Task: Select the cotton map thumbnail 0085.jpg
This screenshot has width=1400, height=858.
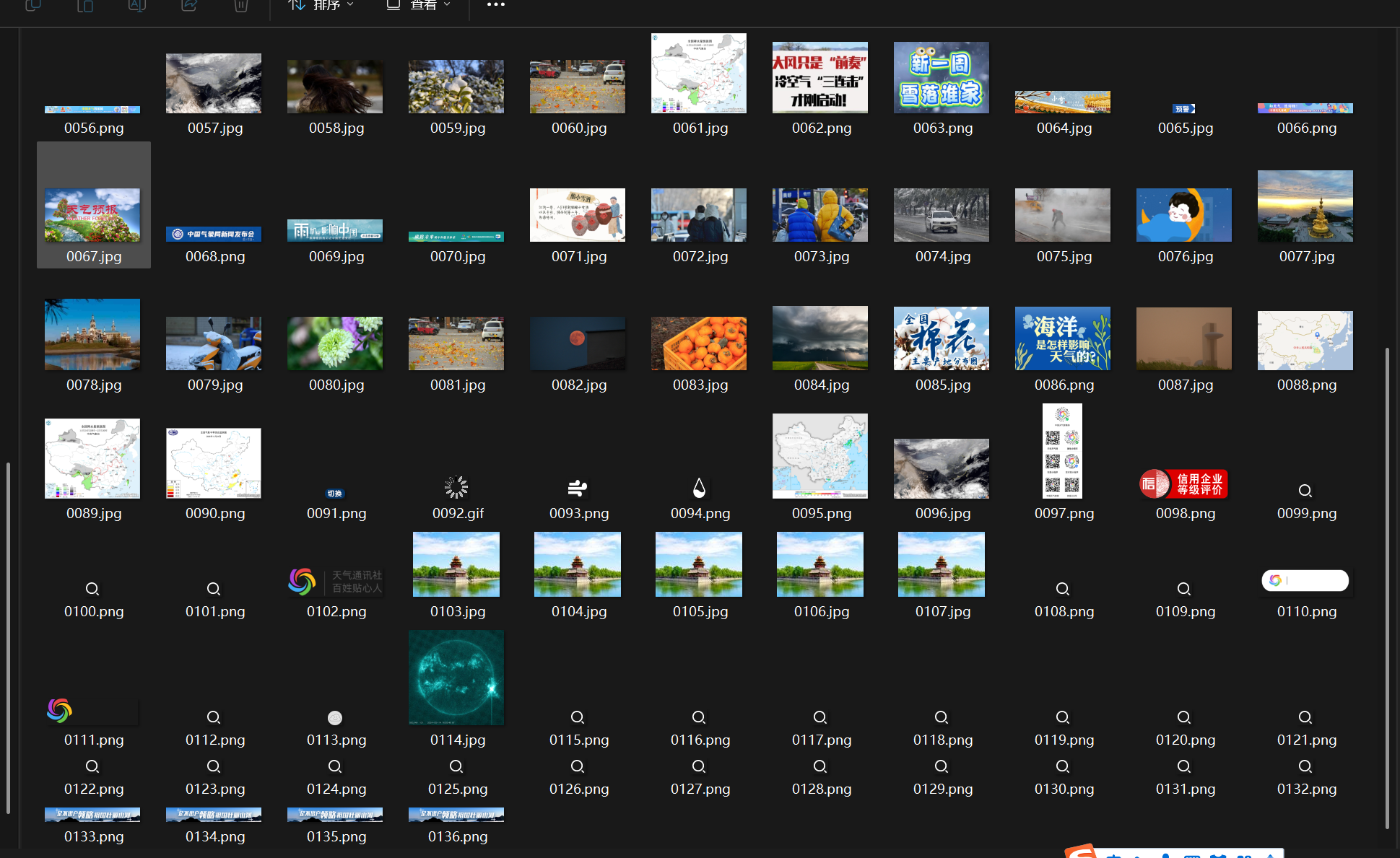Action: pyautogui.click(x=941, y=338)
